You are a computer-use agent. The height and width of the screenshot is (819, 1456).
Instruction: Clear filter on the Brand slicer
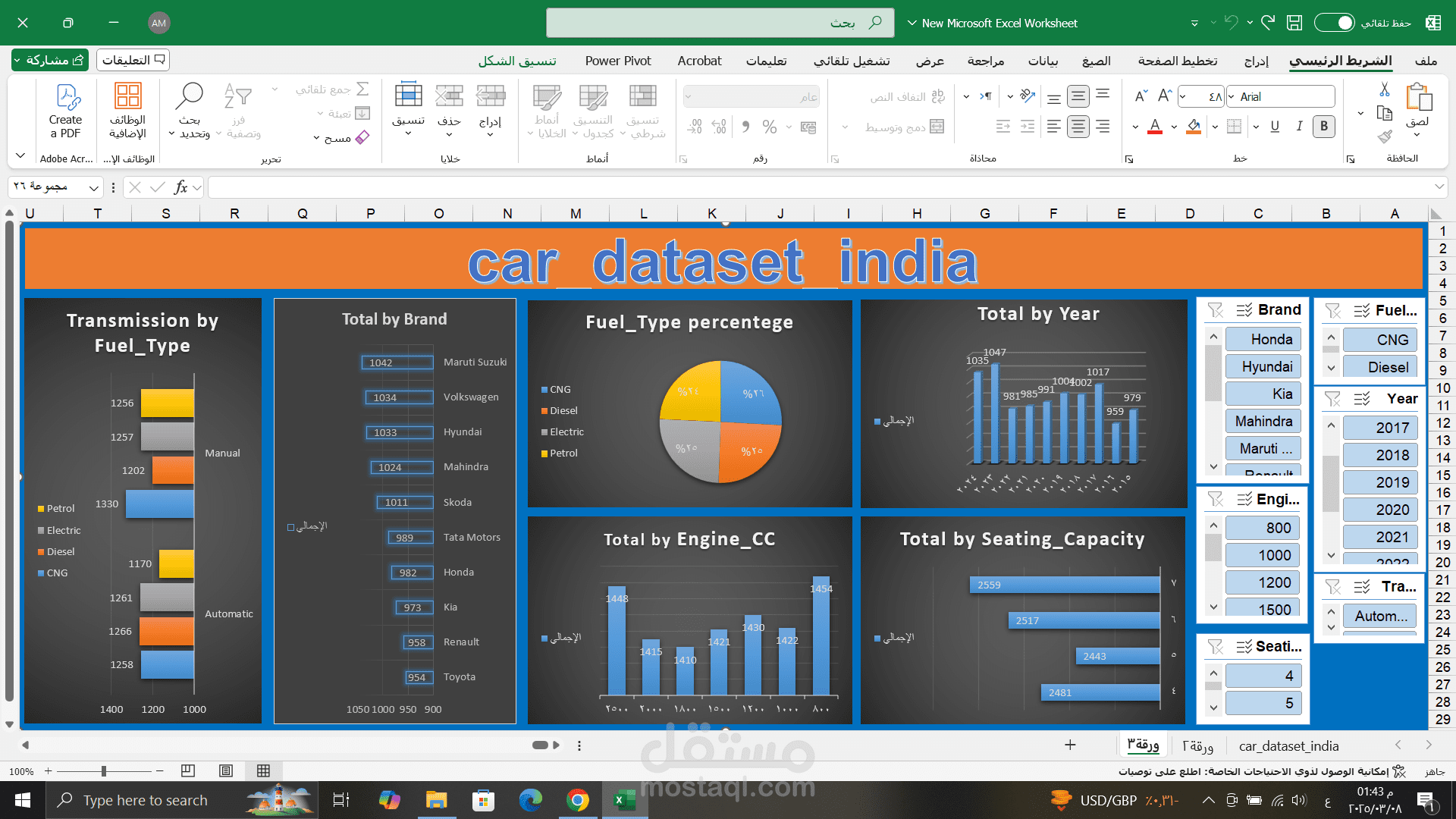[1216, 310]
